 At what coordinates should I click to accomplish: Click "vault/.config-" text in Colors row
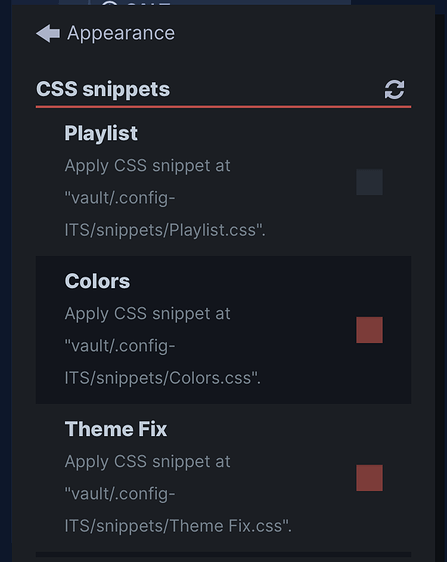click(x=120, y=346)
